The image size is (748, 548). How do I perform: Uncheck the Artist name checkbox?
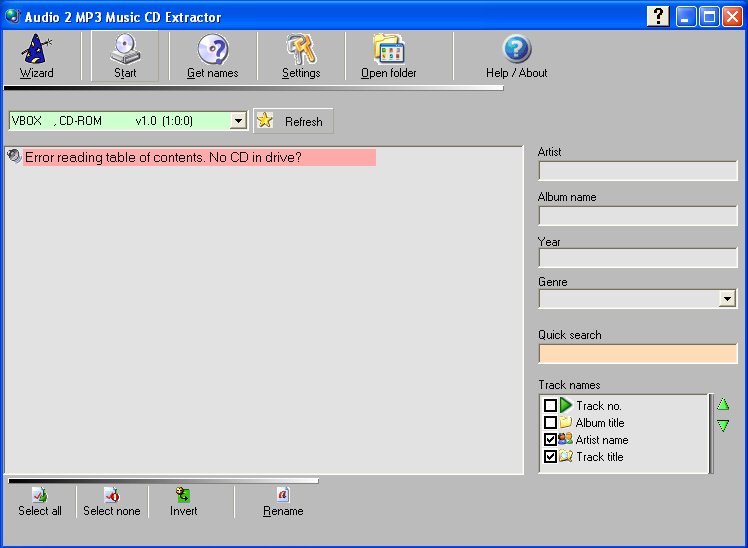(x=550, y=439)
